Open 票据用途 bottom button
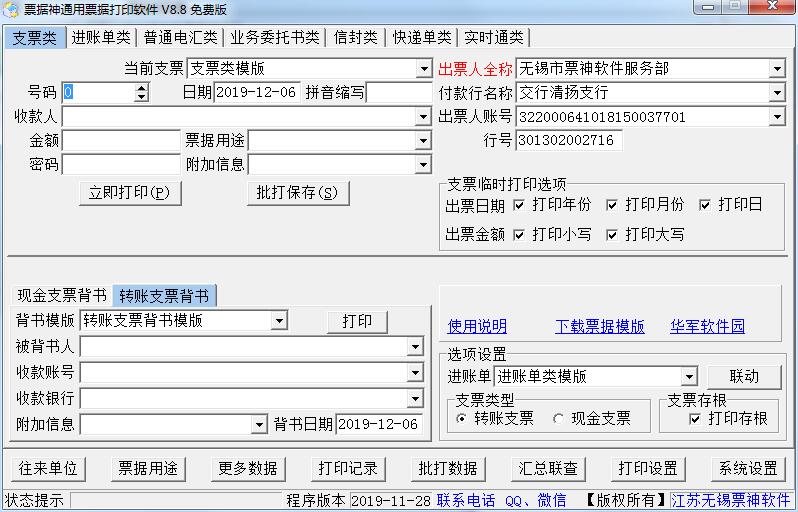This screenshot has height=512, width=798. coord(148,469)
